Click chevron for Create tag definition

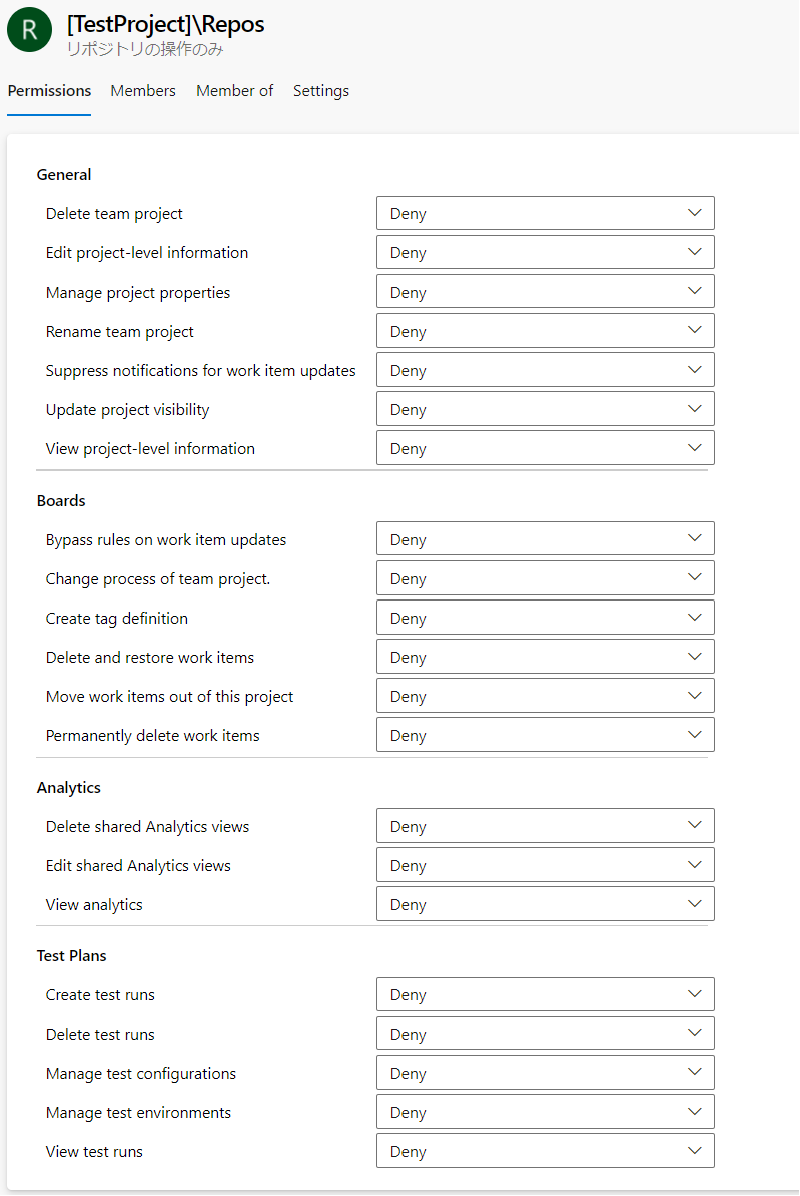pos(695,618)
